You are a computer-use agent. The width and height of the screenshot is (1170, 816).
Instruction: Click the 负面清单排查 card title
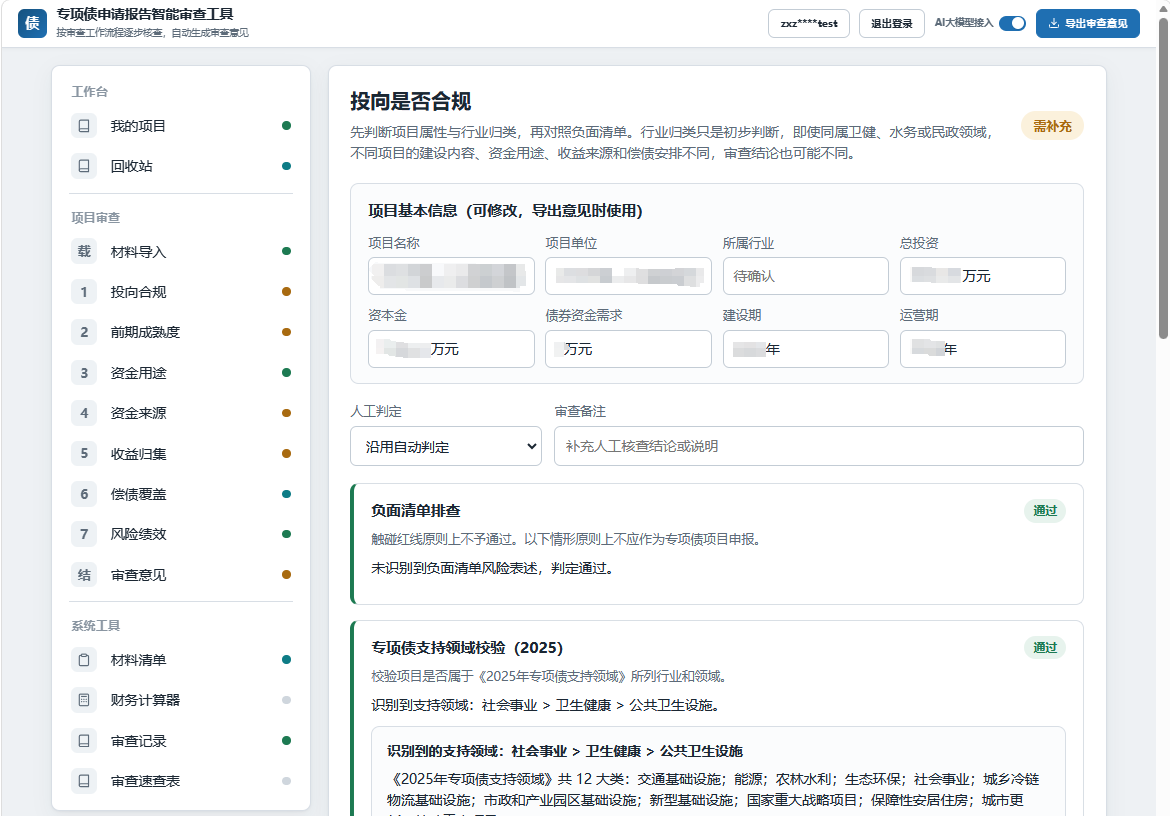pos(416,510)
